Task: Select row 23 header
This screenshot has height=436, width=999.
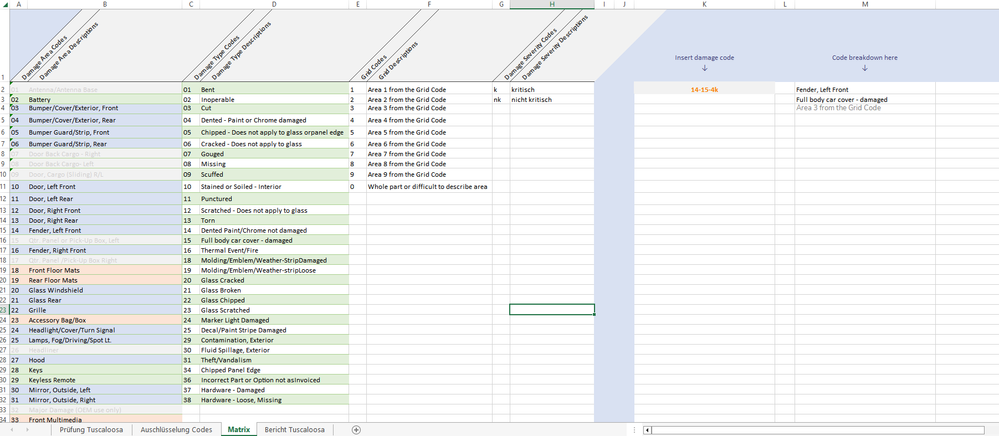Action: pyautogui.click(x=4, y=310)
